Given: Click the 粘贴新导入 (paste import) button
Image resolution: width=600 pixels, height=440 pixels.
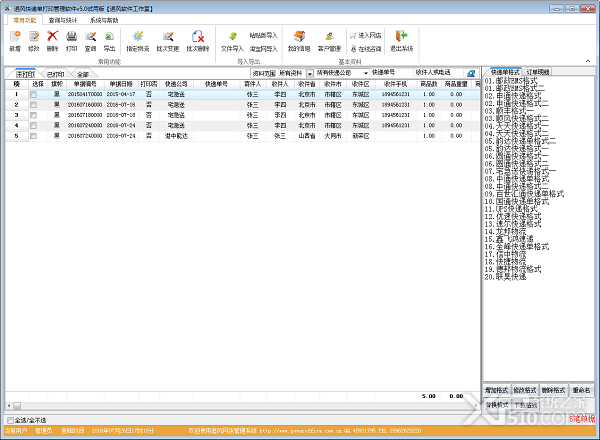Looking at the screenshot, I should pos(263,35).
